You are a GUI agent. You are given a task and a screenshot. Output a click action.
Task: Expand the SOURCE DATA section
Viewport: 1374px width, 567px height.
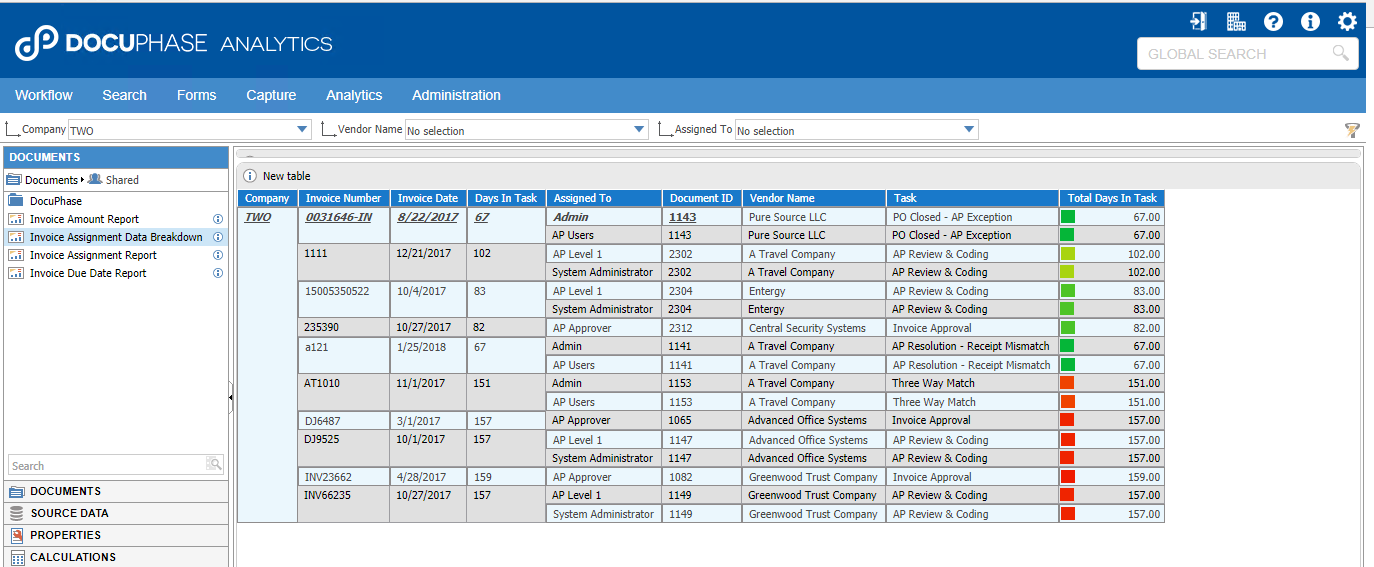point(116,513)
